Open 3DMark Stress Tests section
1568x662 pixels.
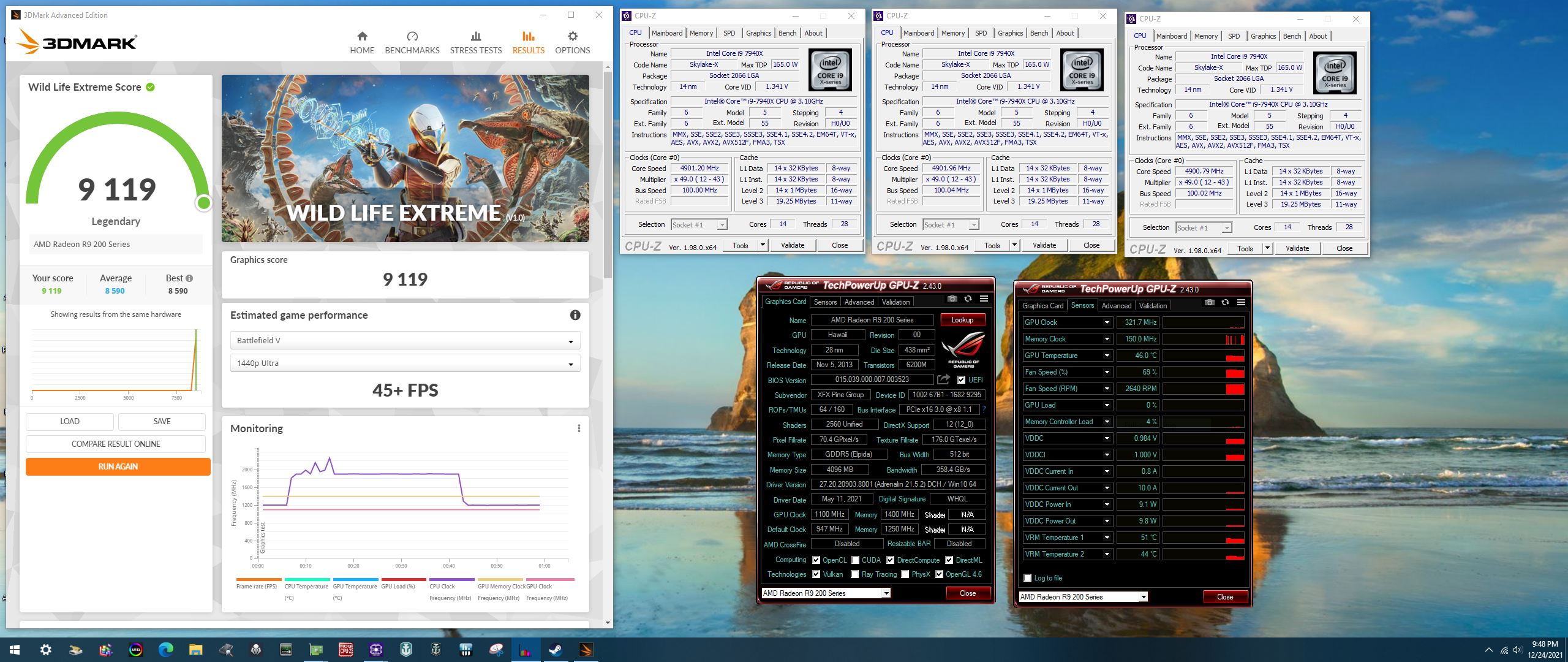(476, 43)
